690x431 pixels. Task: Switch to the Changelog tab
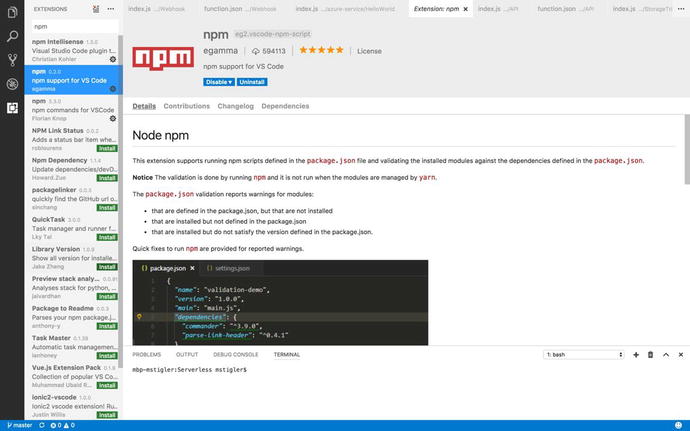235,106
